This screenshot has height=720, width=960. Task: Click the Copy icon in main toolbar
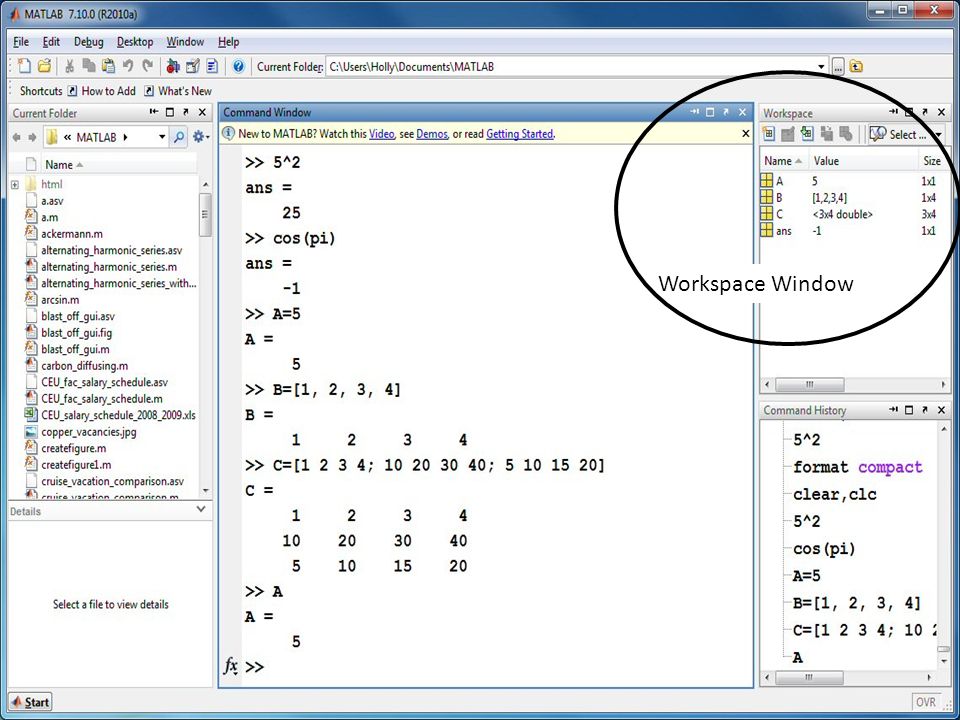click(89, 66)
